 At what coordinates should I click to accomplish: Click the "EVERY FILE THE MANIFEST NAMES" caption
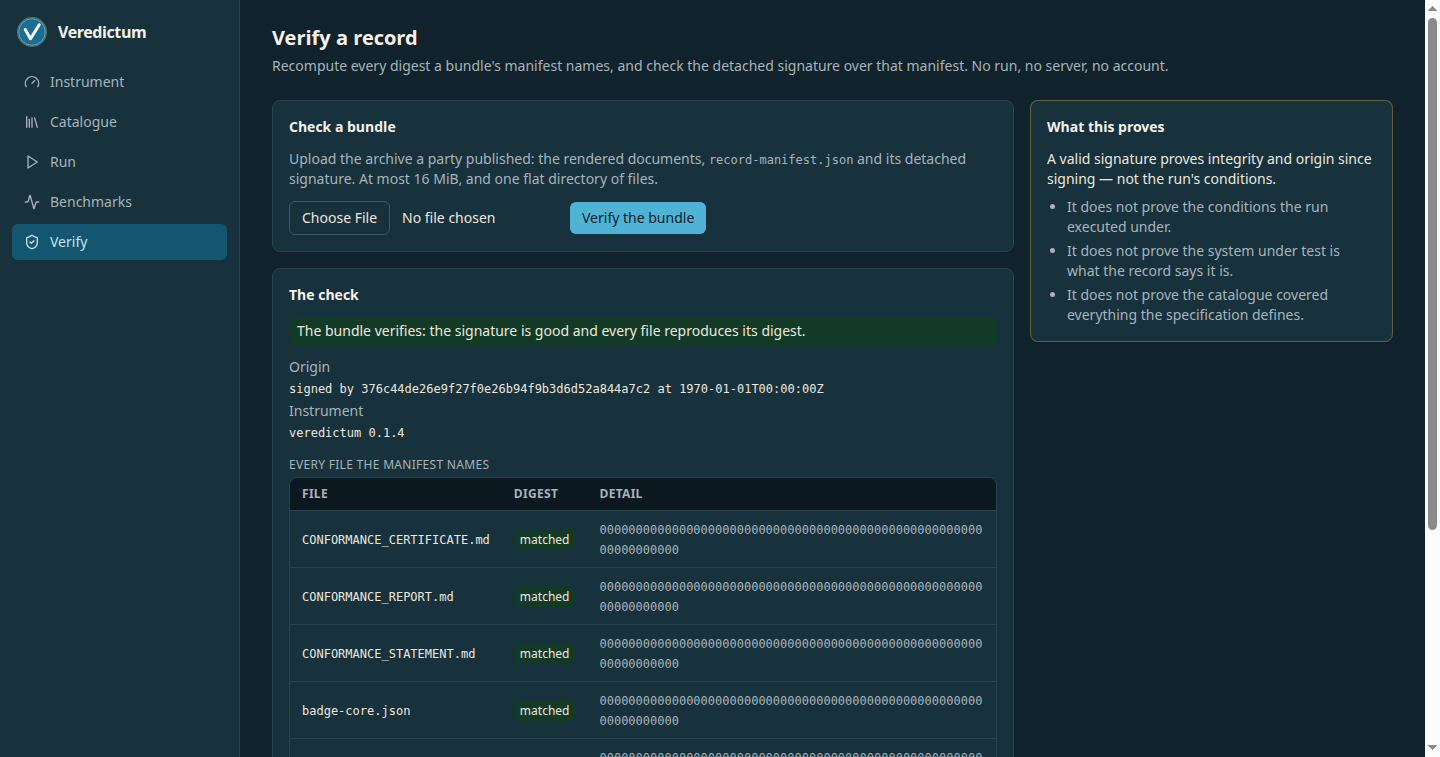pyautogui.click(x=389, y=465)
